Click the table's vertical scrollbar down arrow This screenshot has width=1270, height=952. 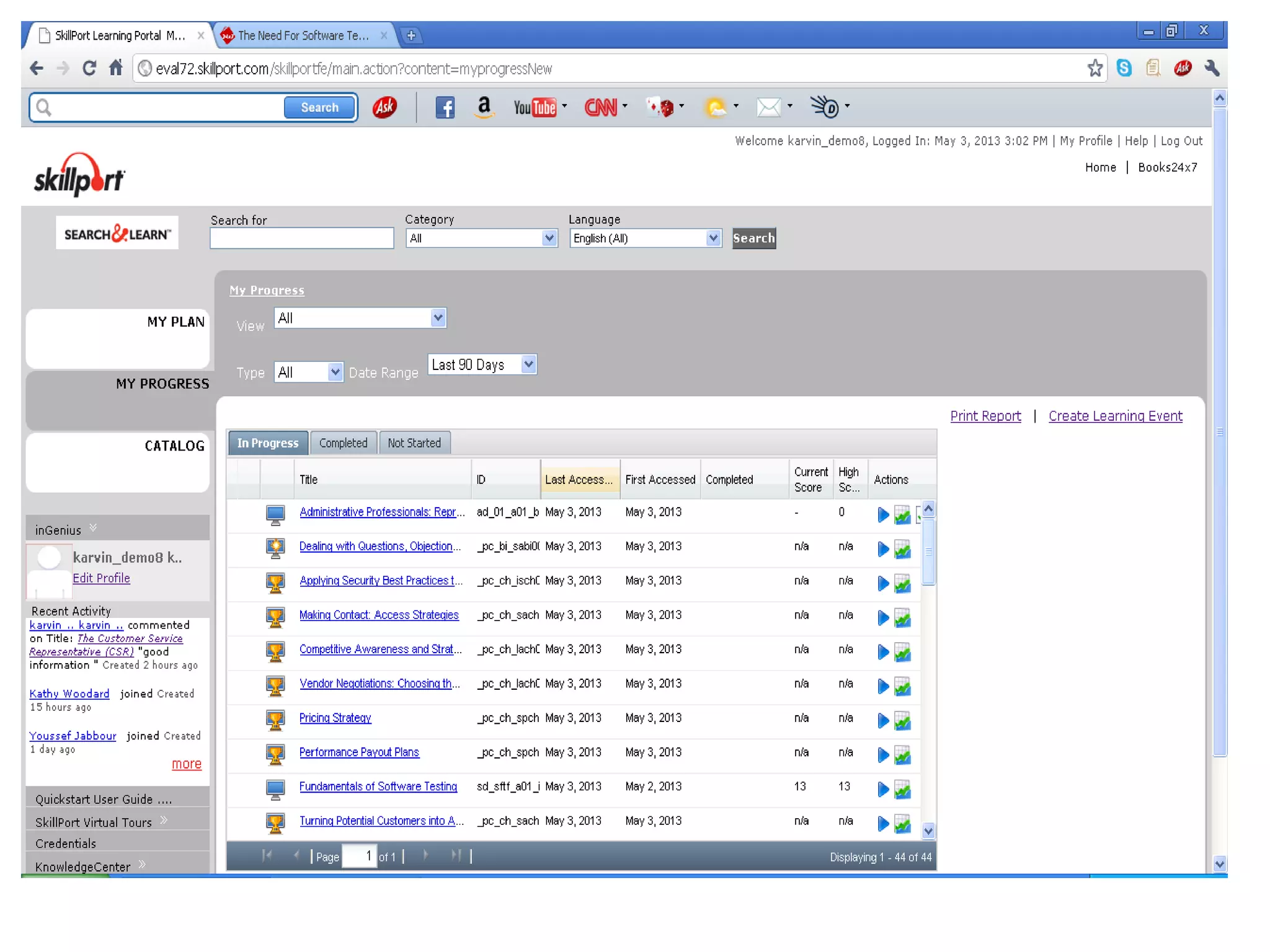(928, 831)
